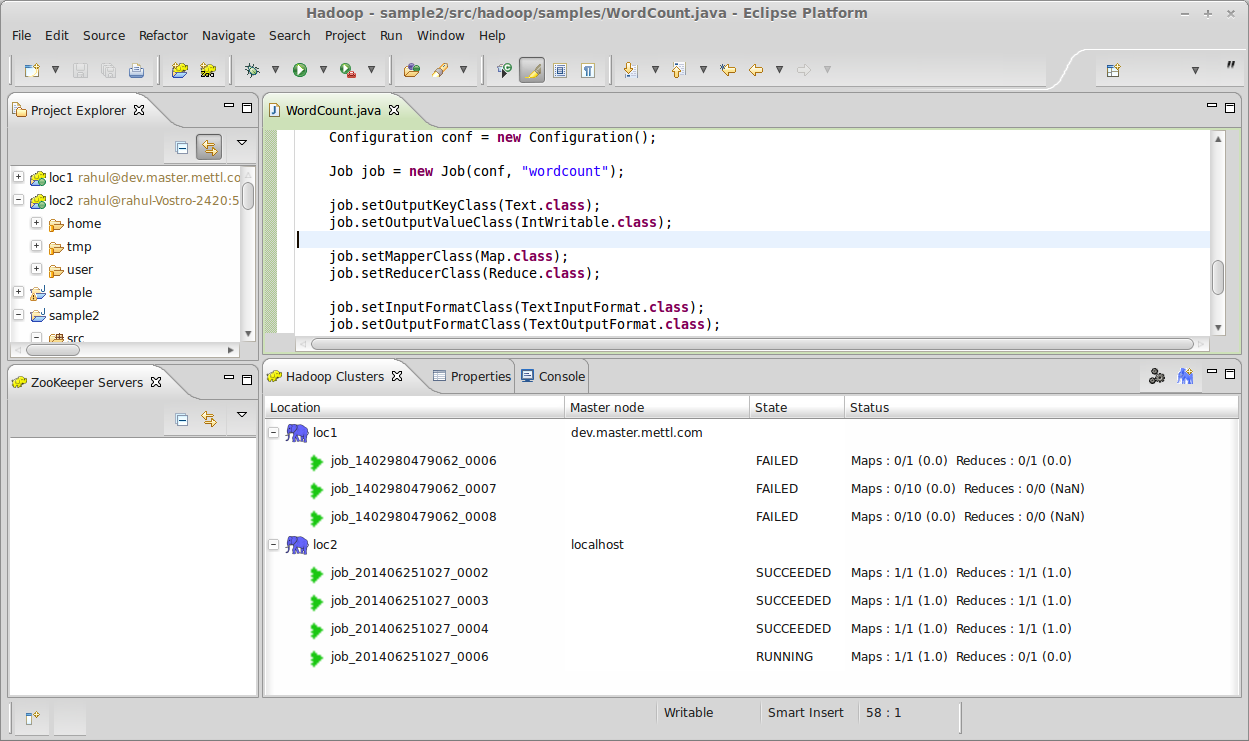The image size is (1249, 741).
Task: Sort by the Master node column header
Action: (657, 407)
